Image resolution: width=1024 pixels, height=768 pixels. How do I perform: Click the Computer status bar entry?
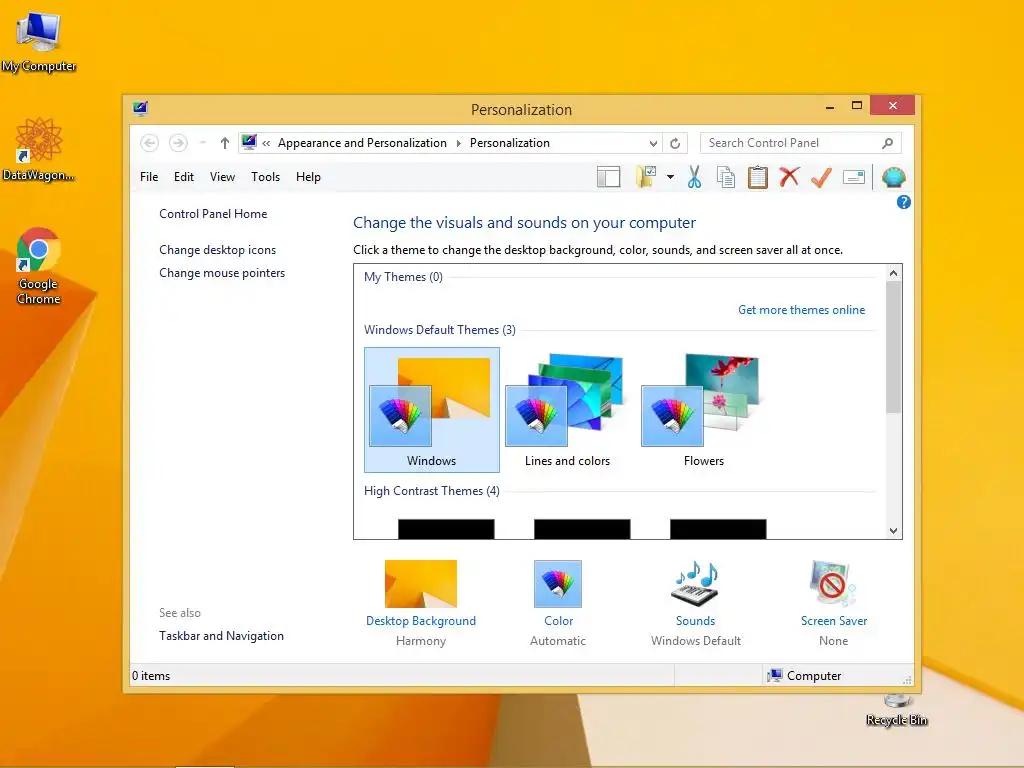[x=805, y=676]
